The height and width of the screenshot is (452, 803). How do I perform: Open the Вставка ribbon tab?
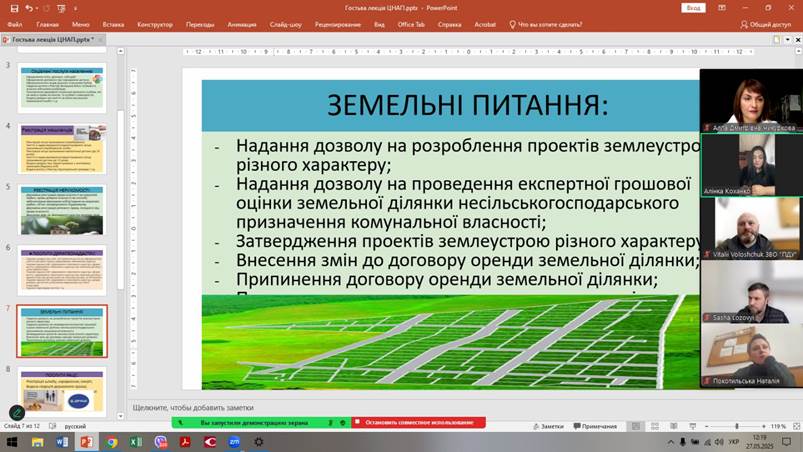click(x=113, y=23)
